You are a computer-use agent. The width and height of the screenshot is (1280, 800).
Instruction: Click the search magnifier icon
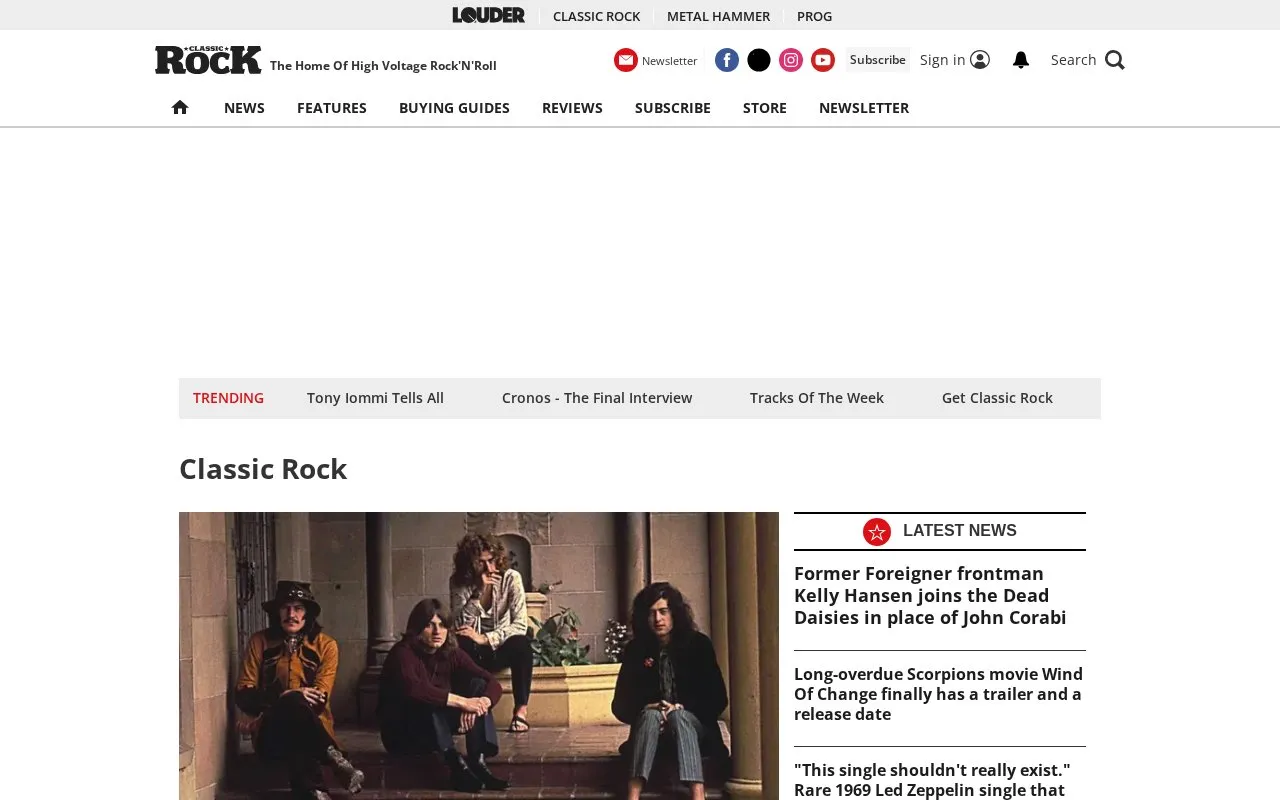click(x=1115, y=60)
